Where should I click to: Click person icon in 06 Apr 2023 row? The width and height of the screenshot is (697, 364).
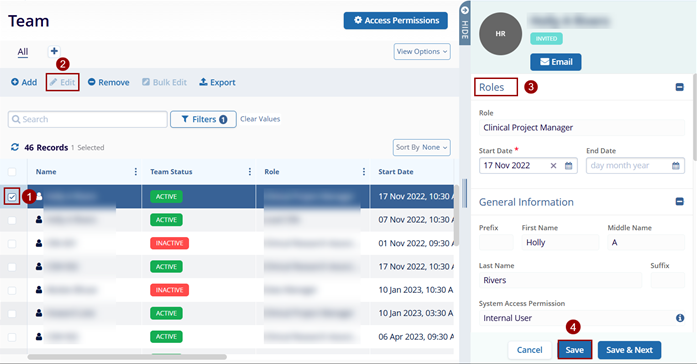pos(39,336)
